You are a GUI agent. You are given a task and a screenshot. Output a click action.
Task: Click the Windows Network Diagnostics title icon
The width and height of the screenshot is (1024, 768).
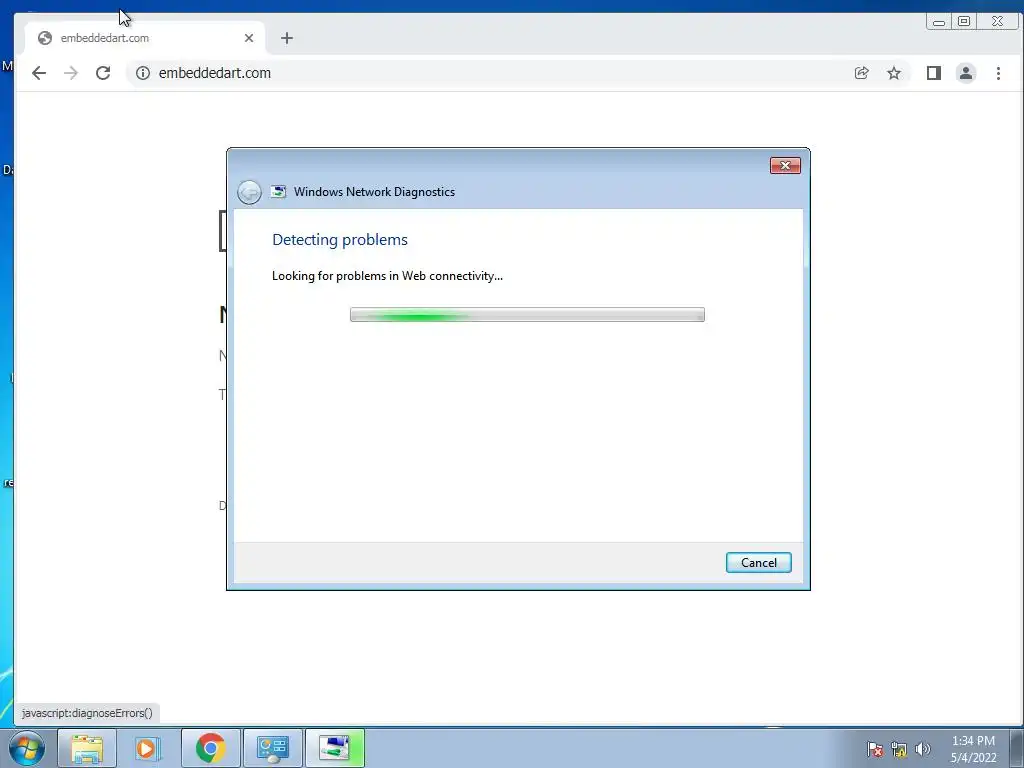(x=278, y=191)
